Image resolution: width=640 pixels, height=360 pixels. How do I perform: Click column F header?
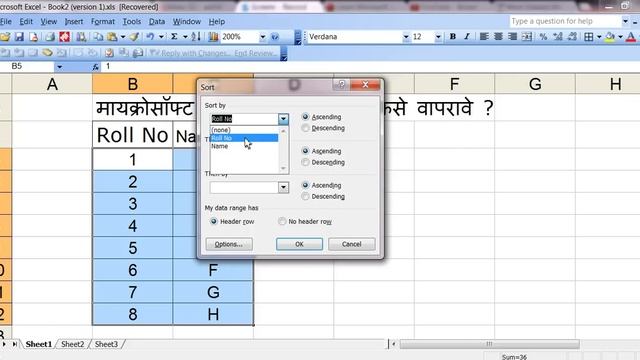tap(454, 84)
